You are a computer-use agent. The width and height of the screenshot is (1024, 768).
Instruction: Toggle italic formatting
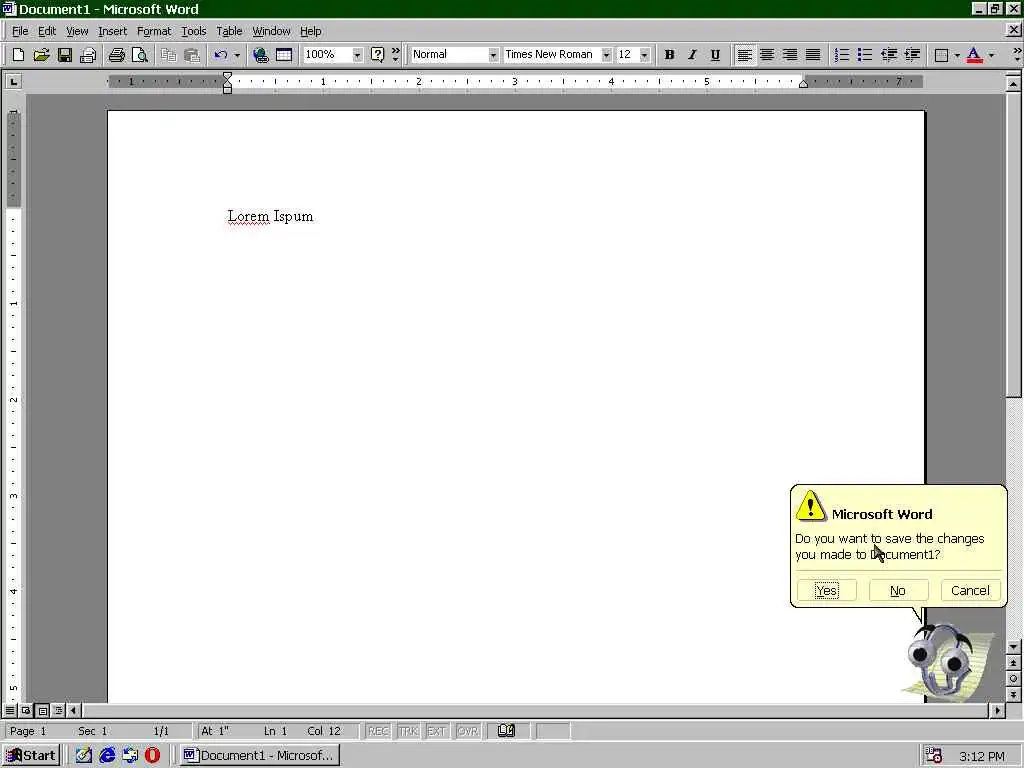[692, 55]
